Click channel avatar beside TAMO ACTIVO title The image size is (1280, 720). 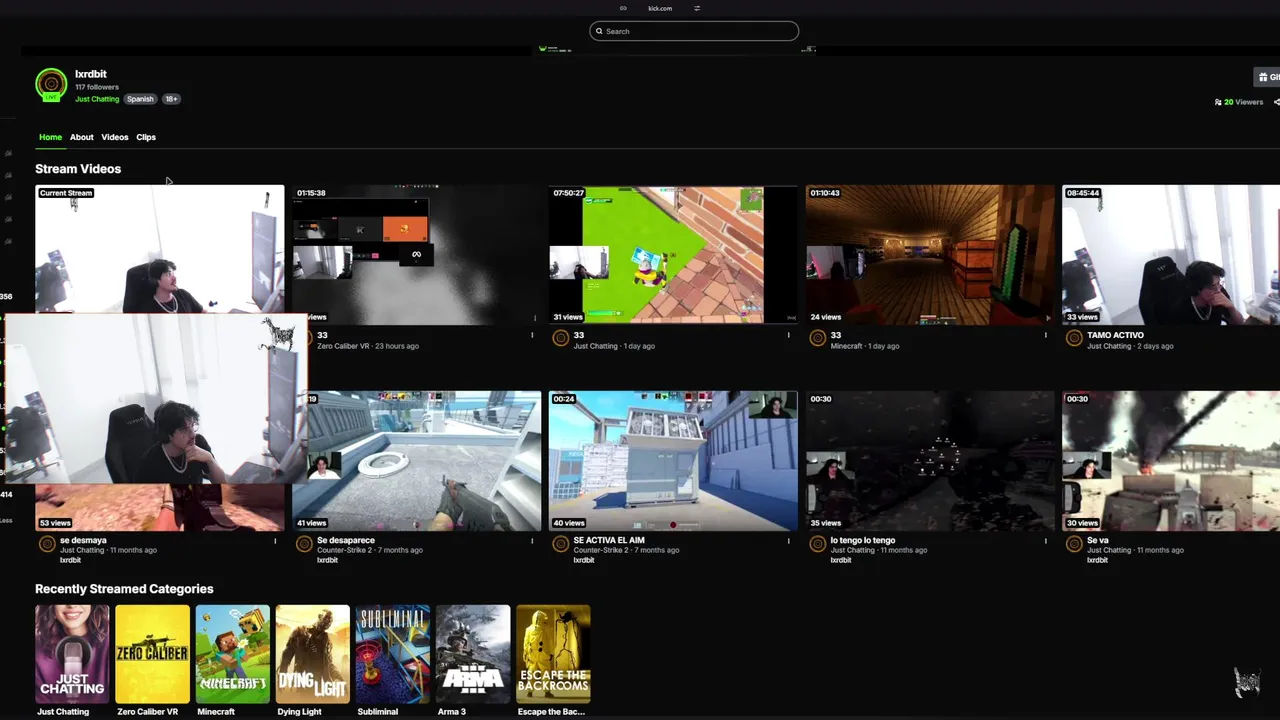click(x=1074, y=338)
